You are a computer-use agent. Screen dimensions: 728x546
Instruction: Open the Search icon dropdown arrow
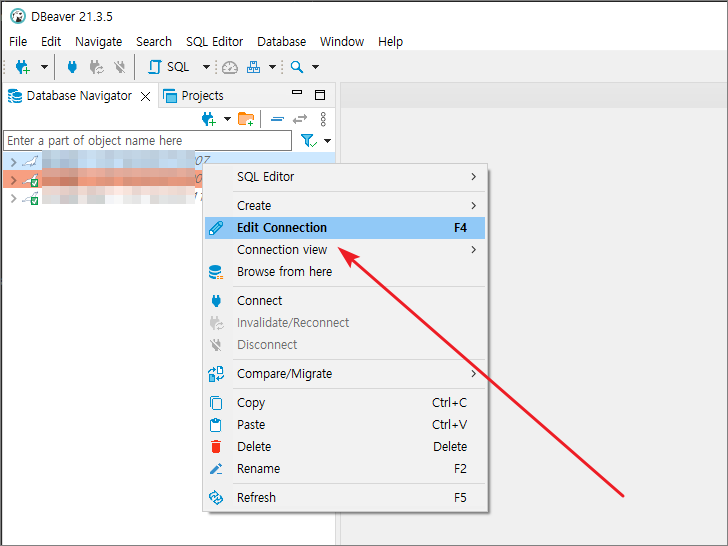pos(315,67)
